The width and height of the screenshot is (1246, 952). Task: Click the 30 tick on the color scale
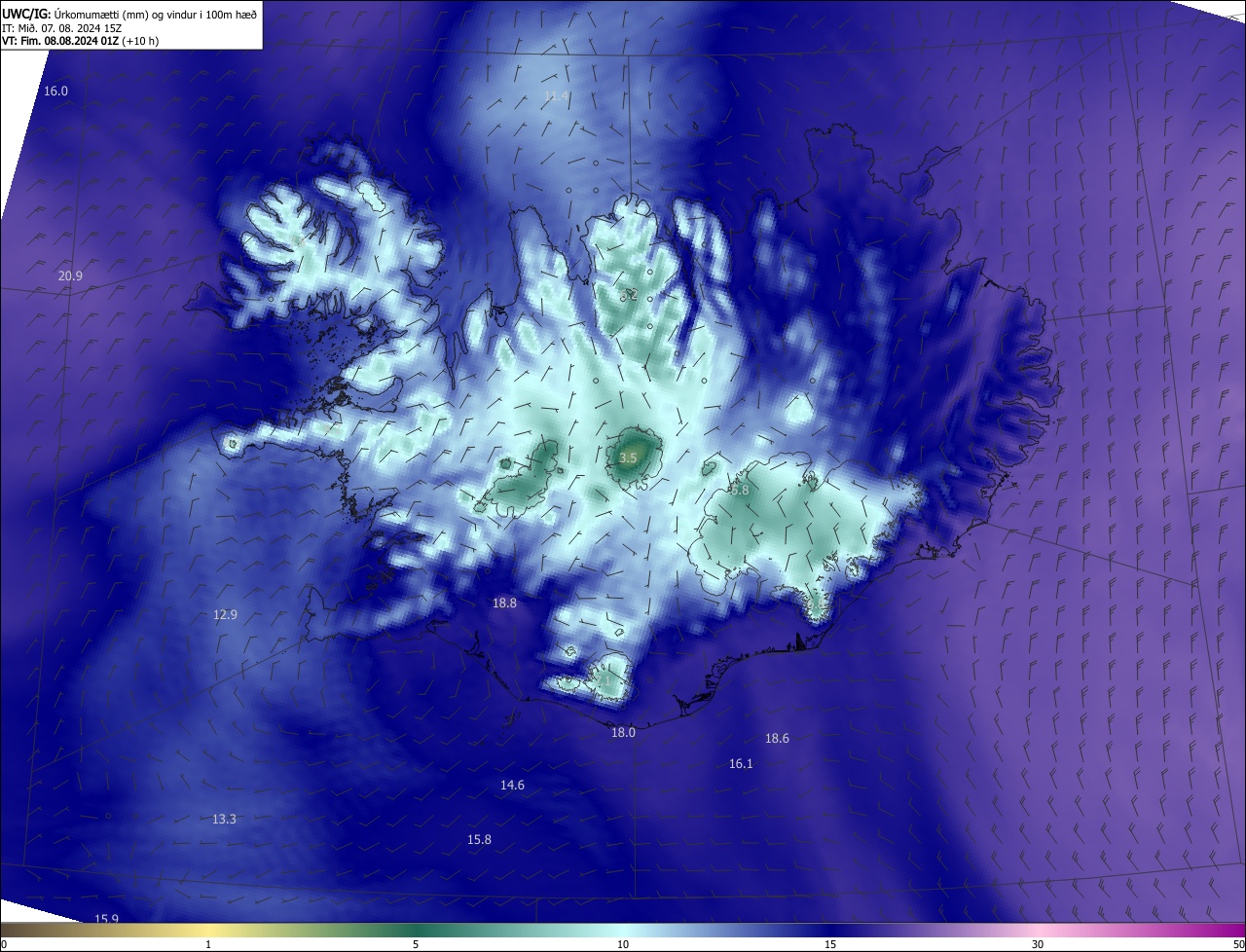pos(1038,944)
